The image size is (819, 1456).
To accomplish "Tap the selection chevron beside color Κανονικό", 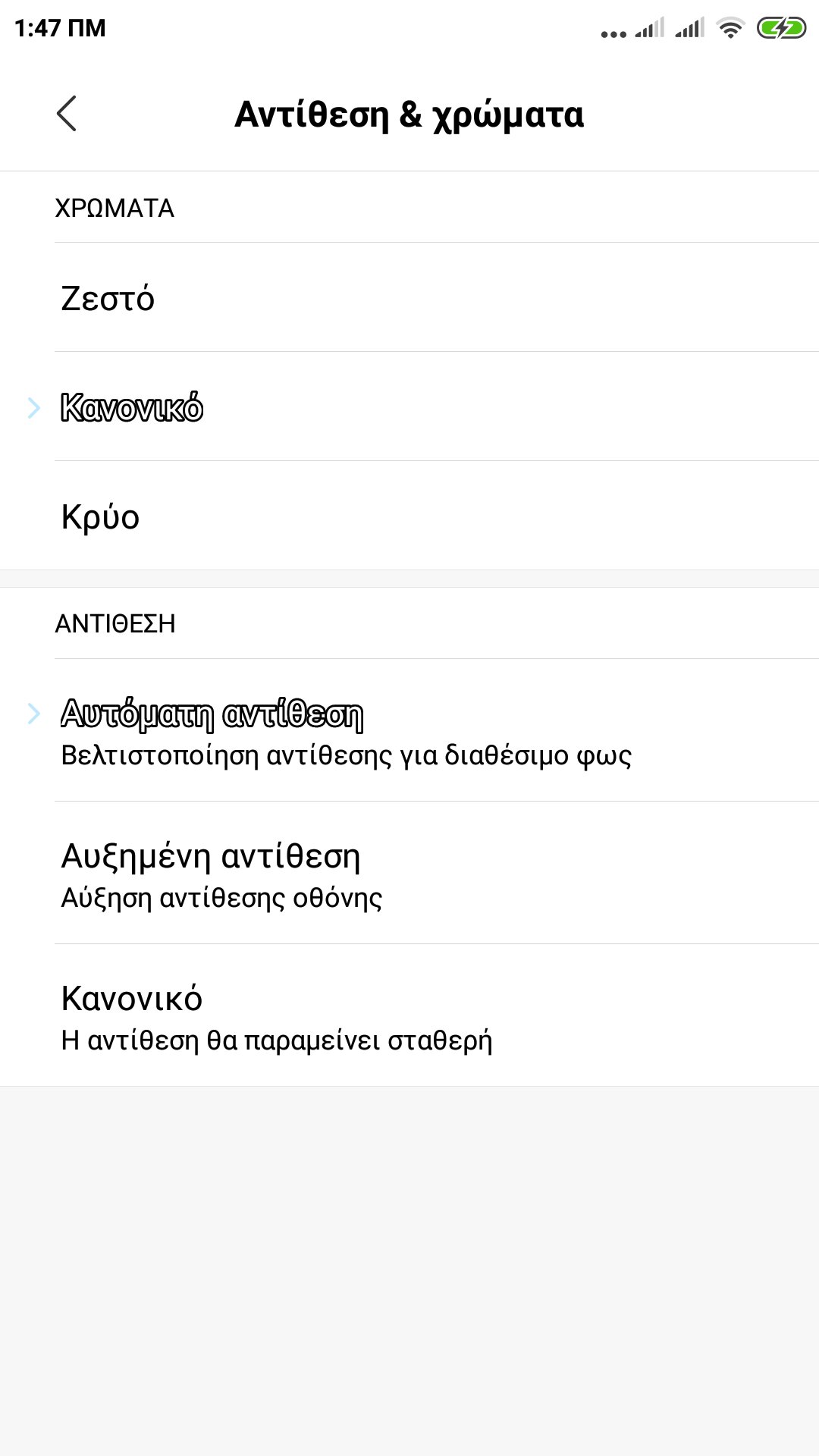I will tap(33, 407).
